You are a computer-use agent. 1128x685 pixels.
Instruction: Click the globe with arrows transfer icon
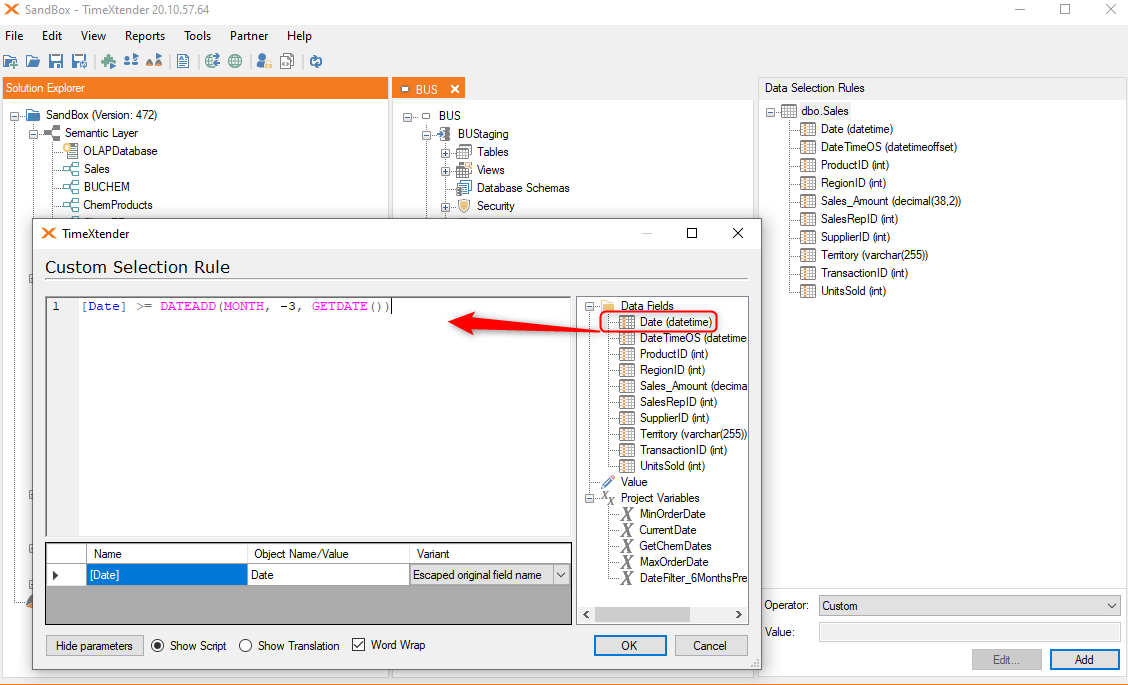tap(212, 61)
